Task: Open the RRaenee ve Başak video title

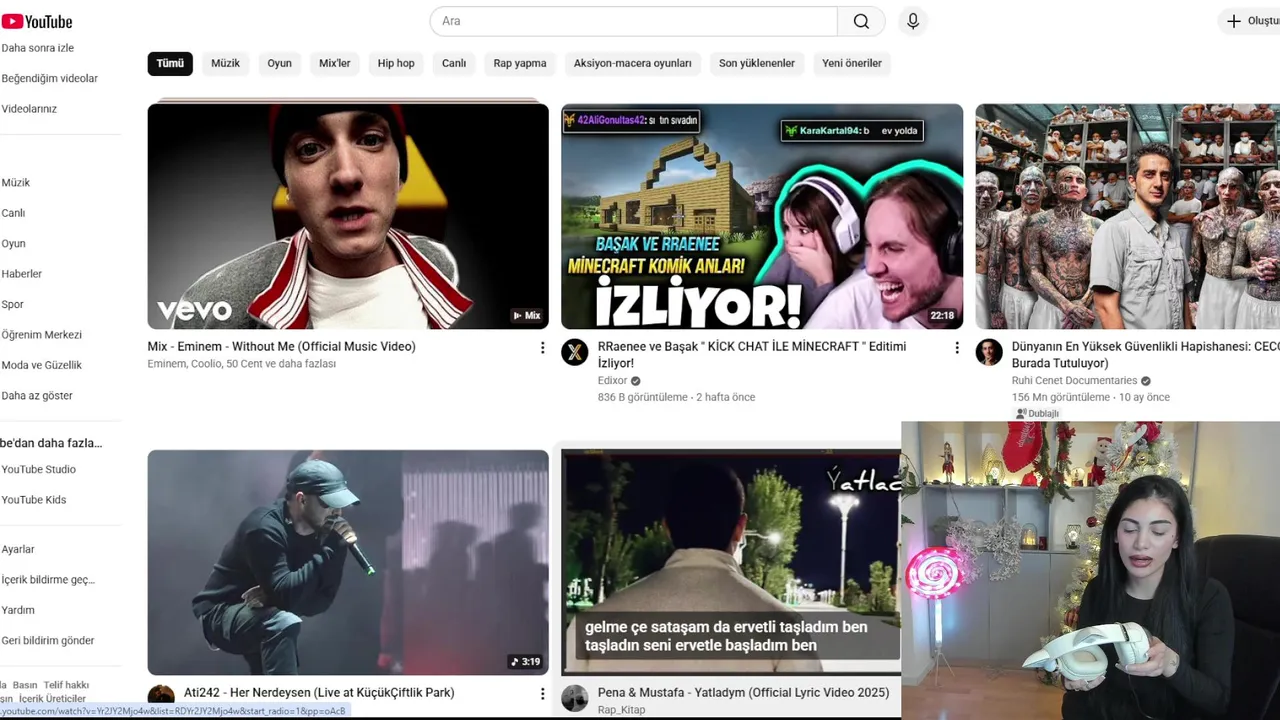Action: click(752, 355)
